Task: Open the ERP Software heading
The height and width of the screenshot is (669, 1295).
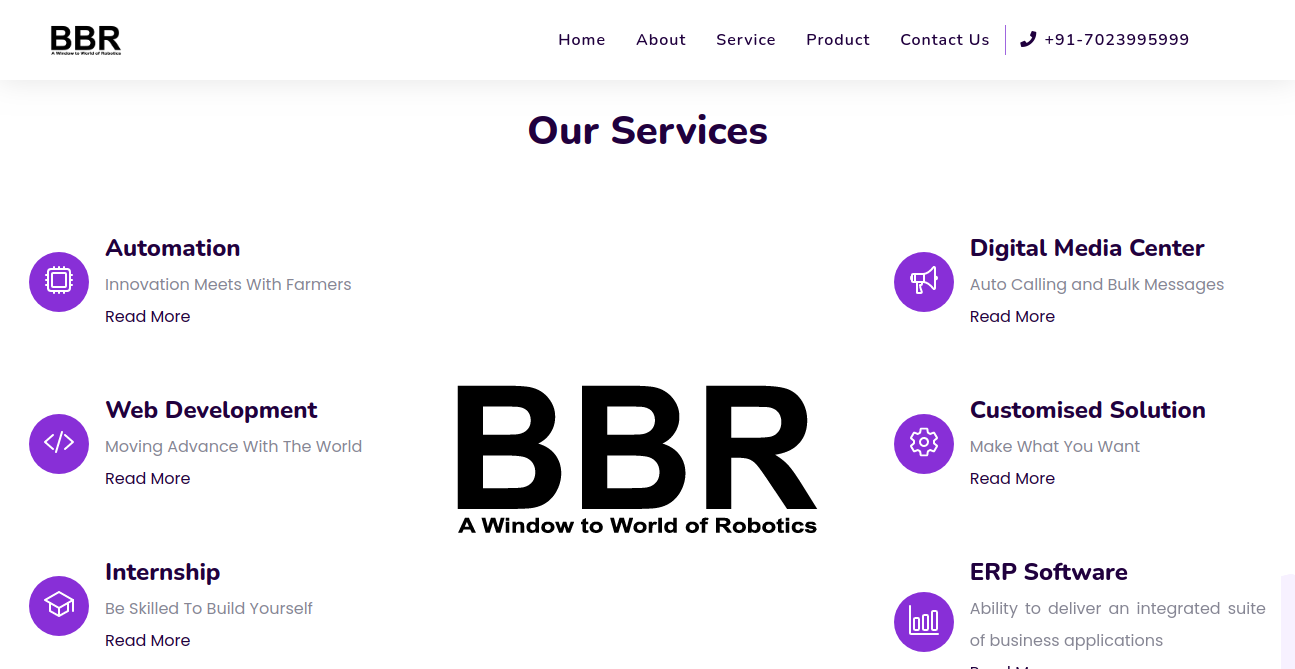Action: [x=1049, y=572]
